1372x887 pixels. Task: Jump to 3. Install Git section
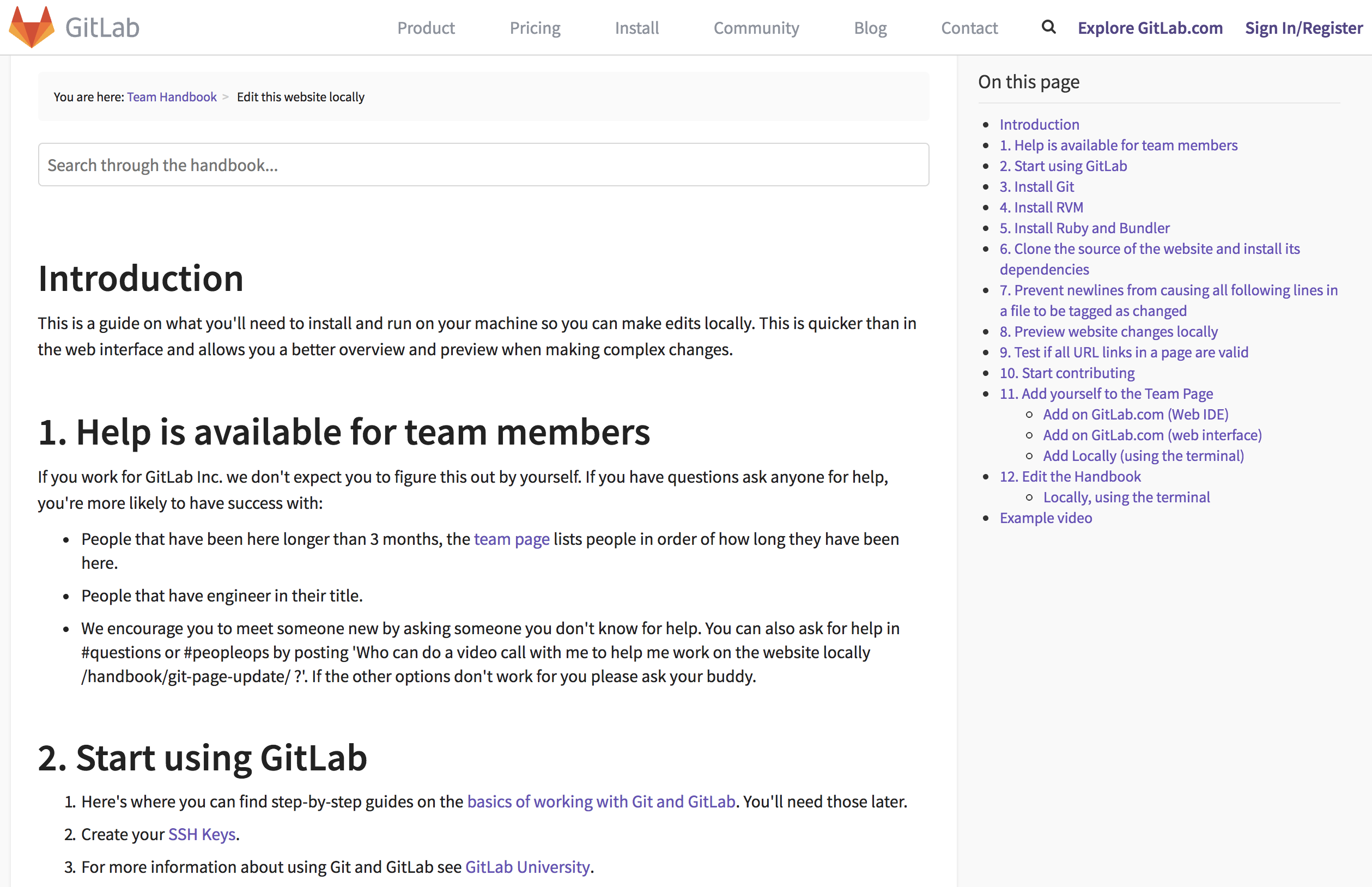1036,187
